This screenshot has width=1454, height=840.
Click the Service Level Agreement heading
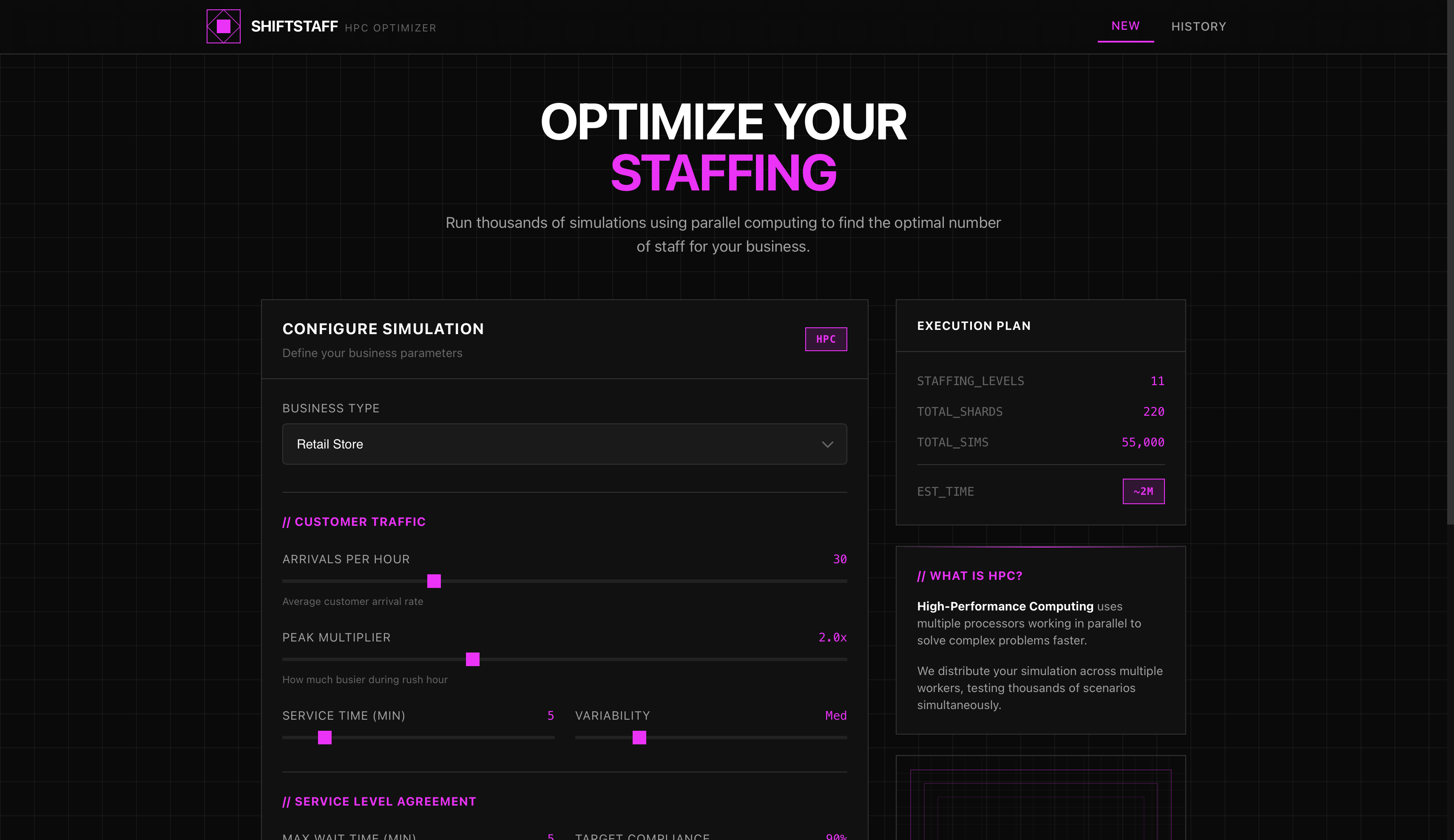[x=379, y=802]
